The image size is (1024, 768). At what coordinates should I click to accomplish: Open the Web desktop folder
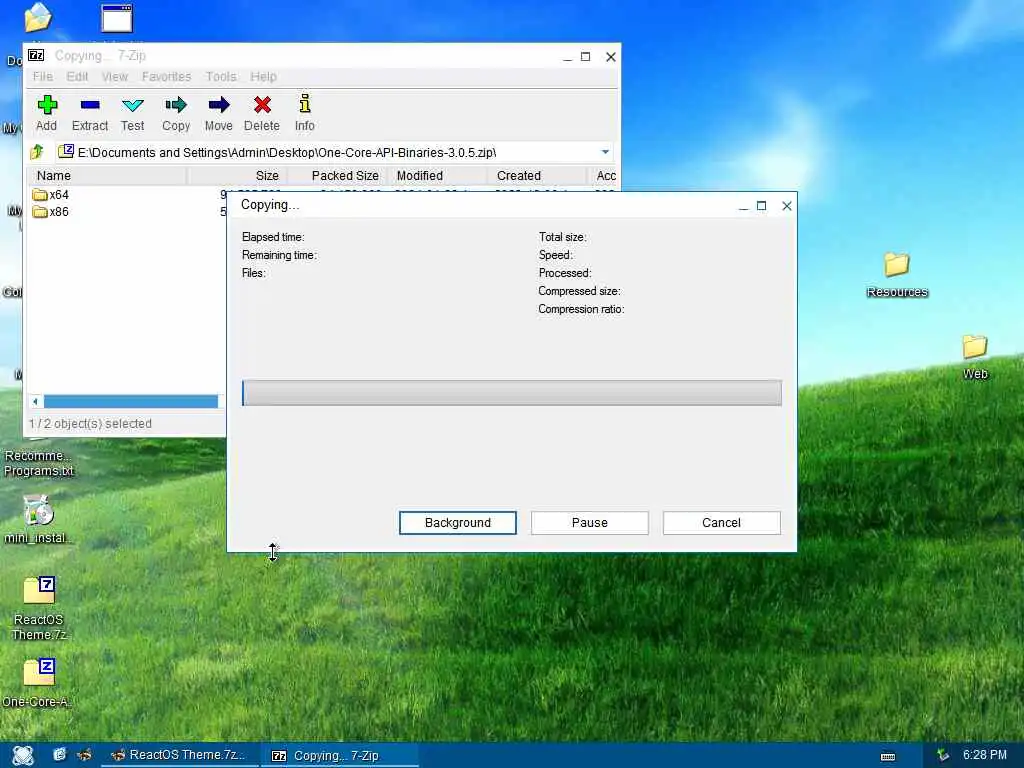coord(975,357)
